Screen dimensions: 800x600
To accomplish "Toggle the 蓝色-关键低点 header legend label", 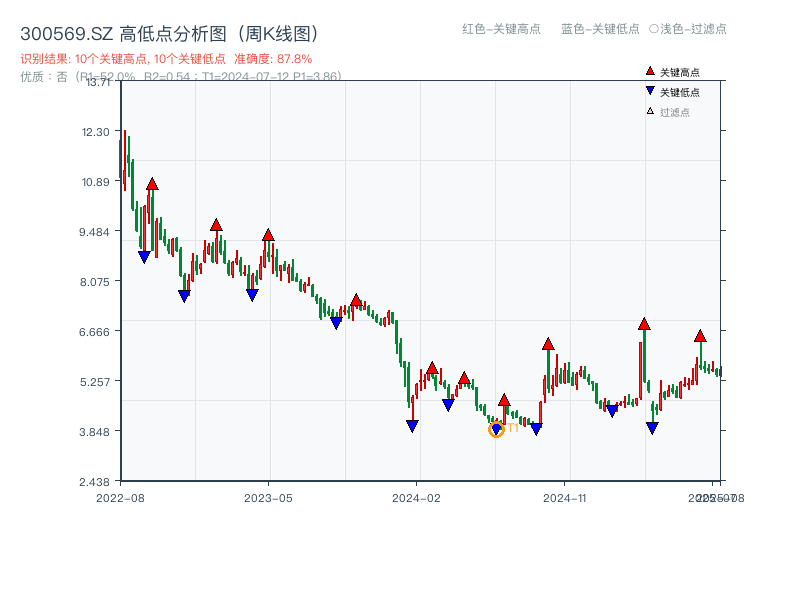I will point(600,29).
